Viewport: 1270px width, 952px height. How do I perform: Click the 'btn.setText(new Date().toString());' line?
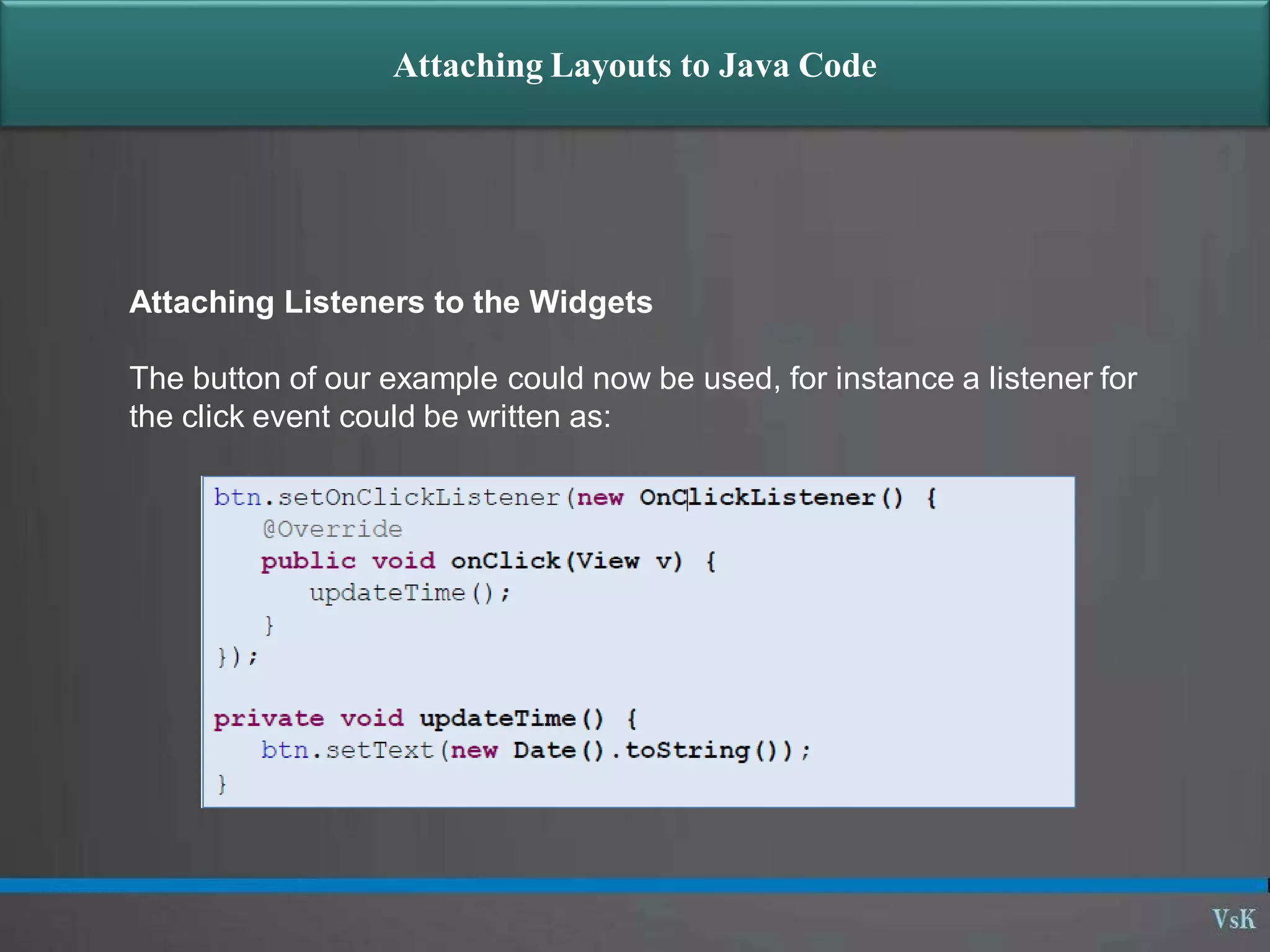536,751
